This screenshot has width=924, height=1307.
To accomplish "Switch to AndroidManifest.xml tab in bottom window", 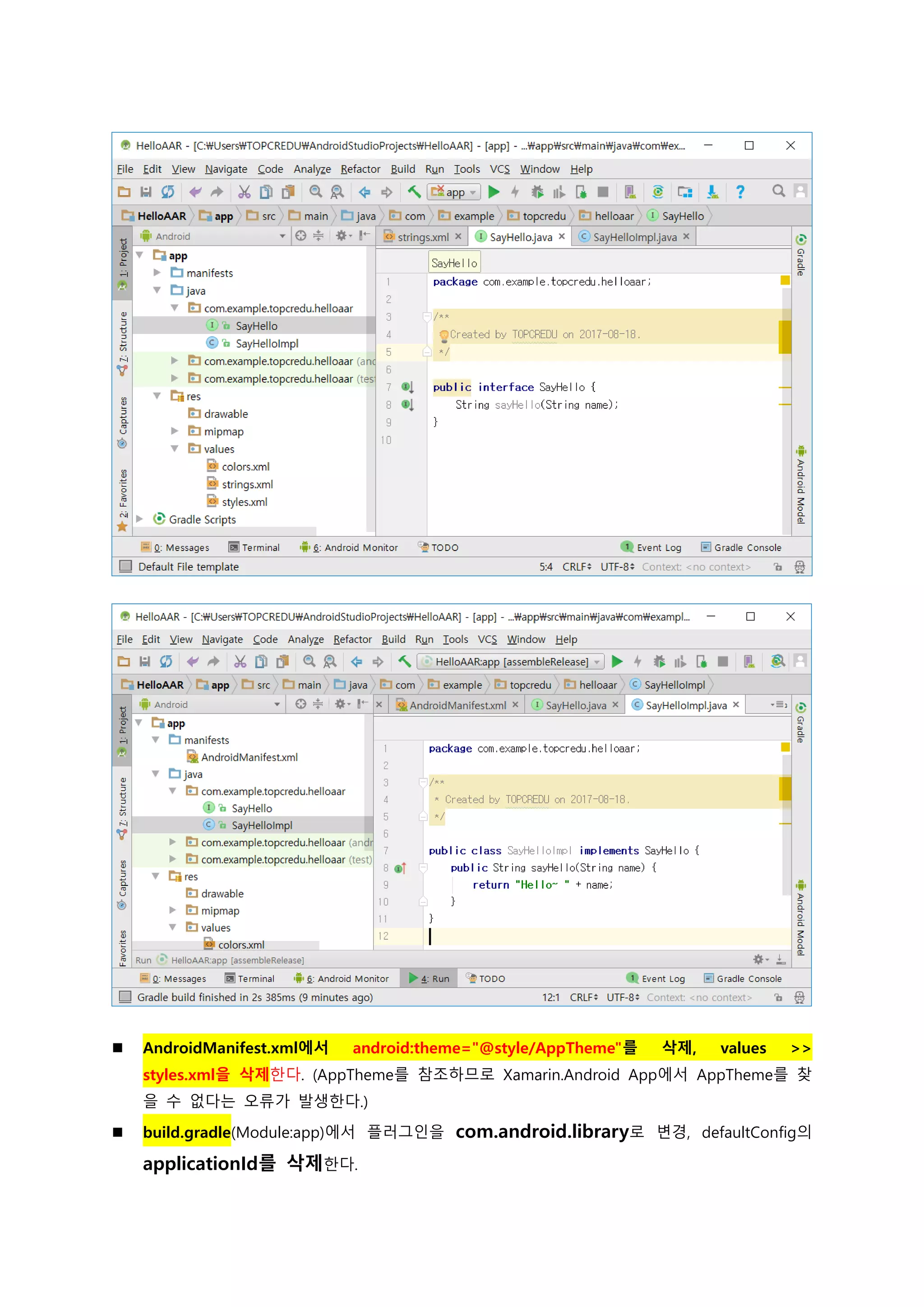I will point(457,705).
